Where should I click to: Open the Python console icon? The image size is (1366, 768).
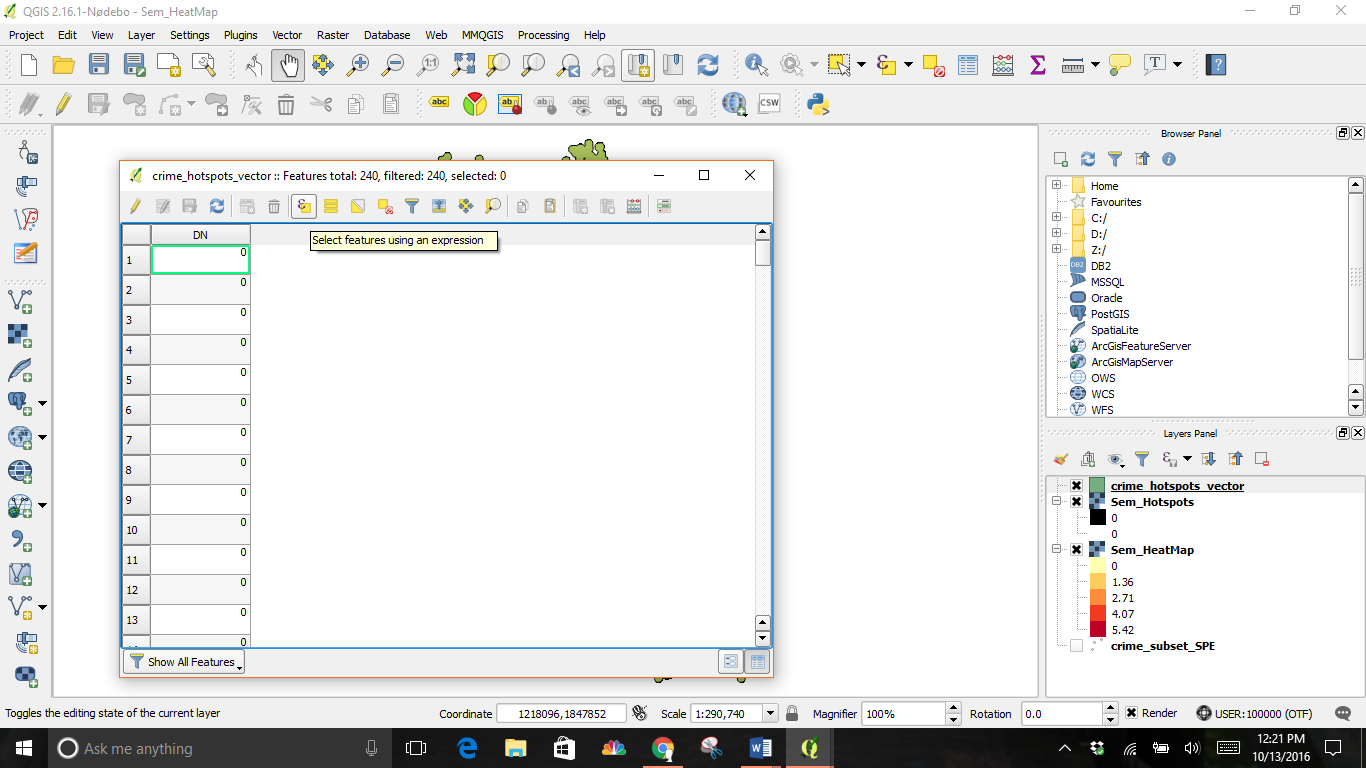coord(819,104)
